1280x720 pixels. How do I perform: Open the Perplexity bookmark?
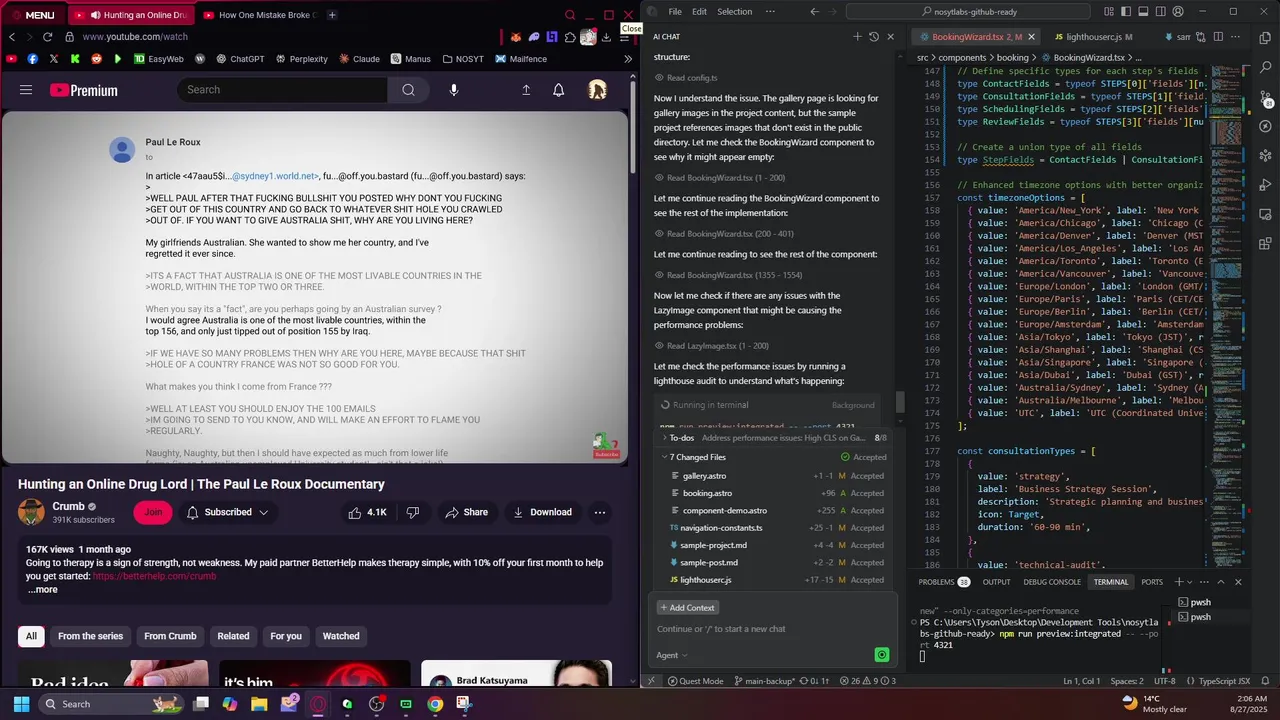coord(300,59)
